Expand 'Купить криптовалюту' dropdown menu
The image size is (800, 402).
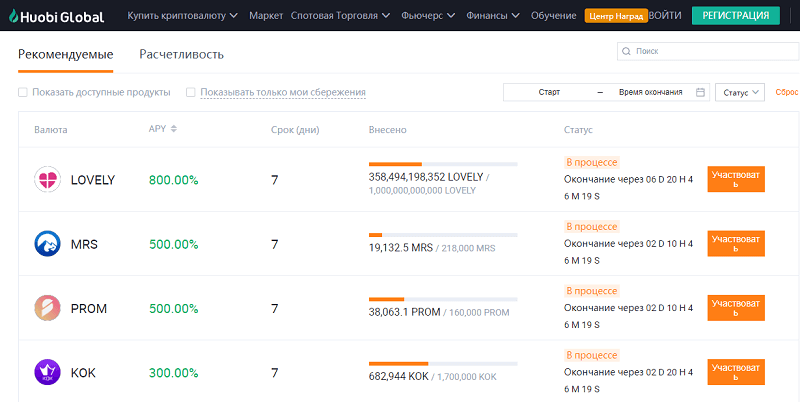pos(183,16)
